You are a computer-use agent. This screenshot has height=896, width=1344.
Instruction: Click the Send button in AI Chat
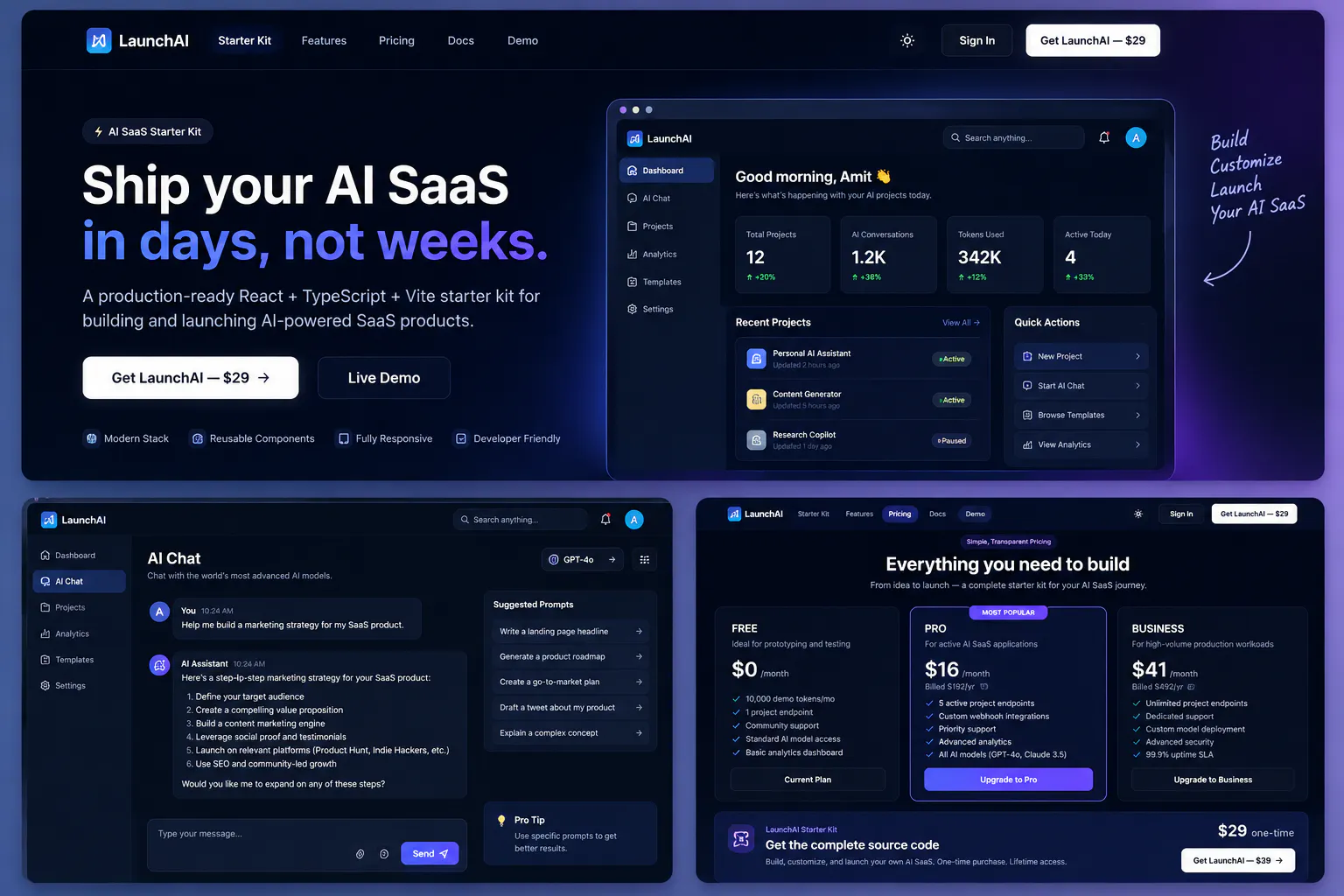430,854
